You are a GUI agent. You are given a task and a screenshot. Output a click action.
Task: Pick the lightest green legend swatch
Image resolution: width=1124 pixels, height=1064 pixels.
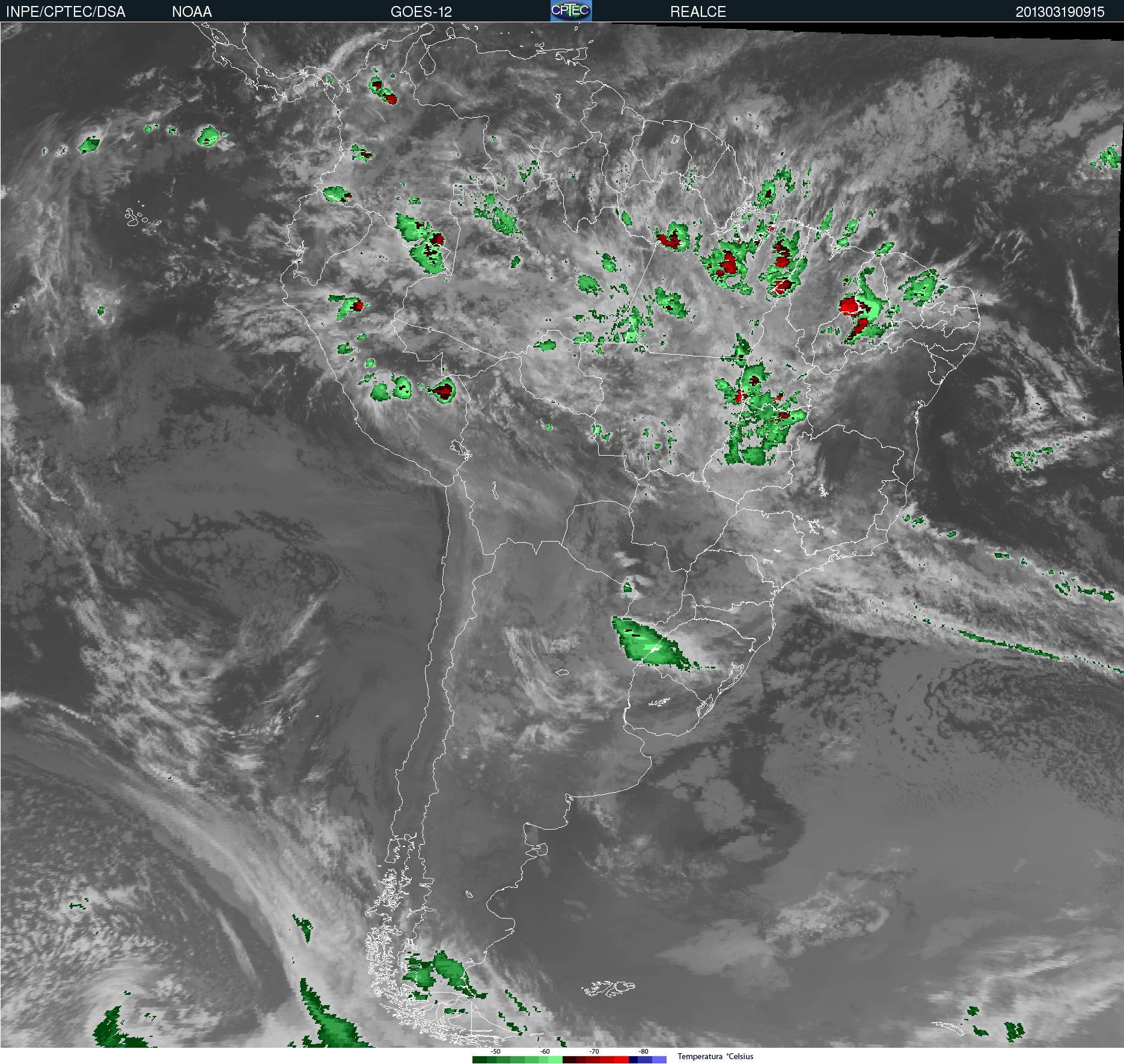click(x=555, y=1060)
